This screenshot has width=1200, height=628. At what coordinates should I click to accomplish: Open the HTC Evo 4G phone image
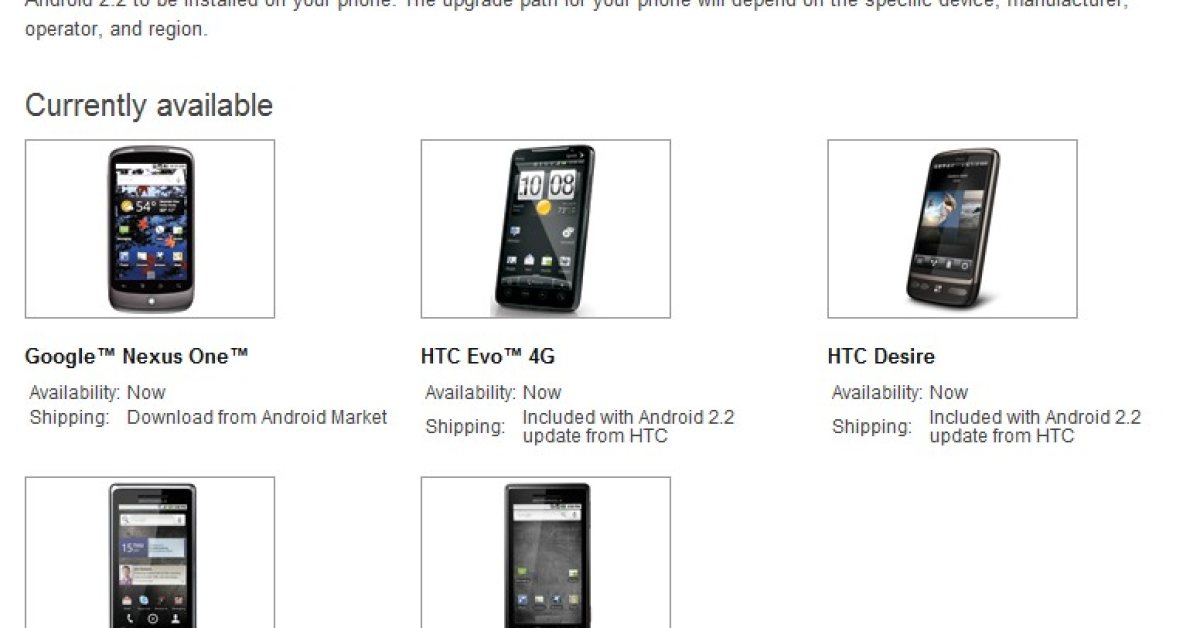pyautogui.click(x=546, y=229)
